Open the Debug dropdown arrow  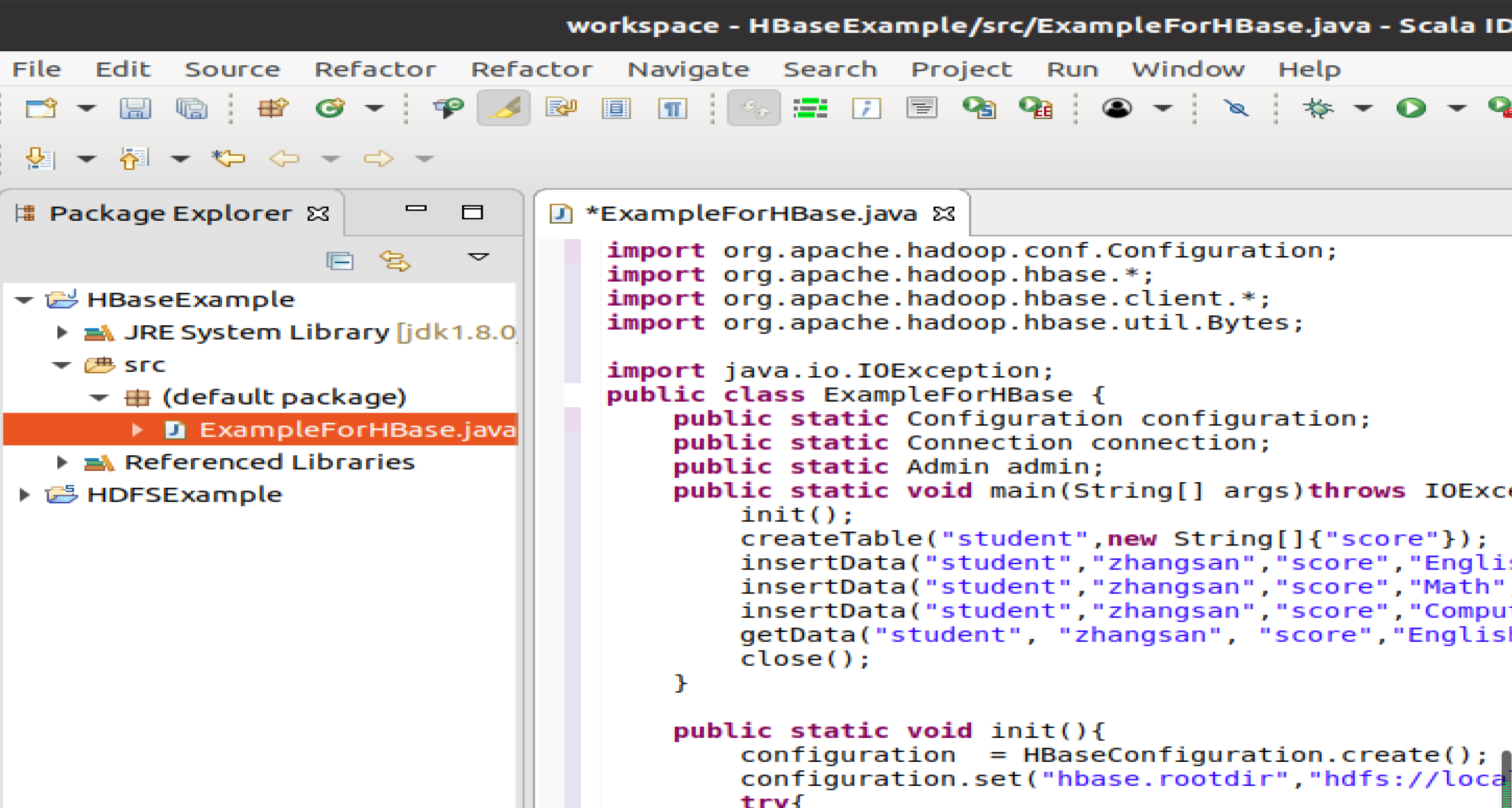pos(1362,108)
